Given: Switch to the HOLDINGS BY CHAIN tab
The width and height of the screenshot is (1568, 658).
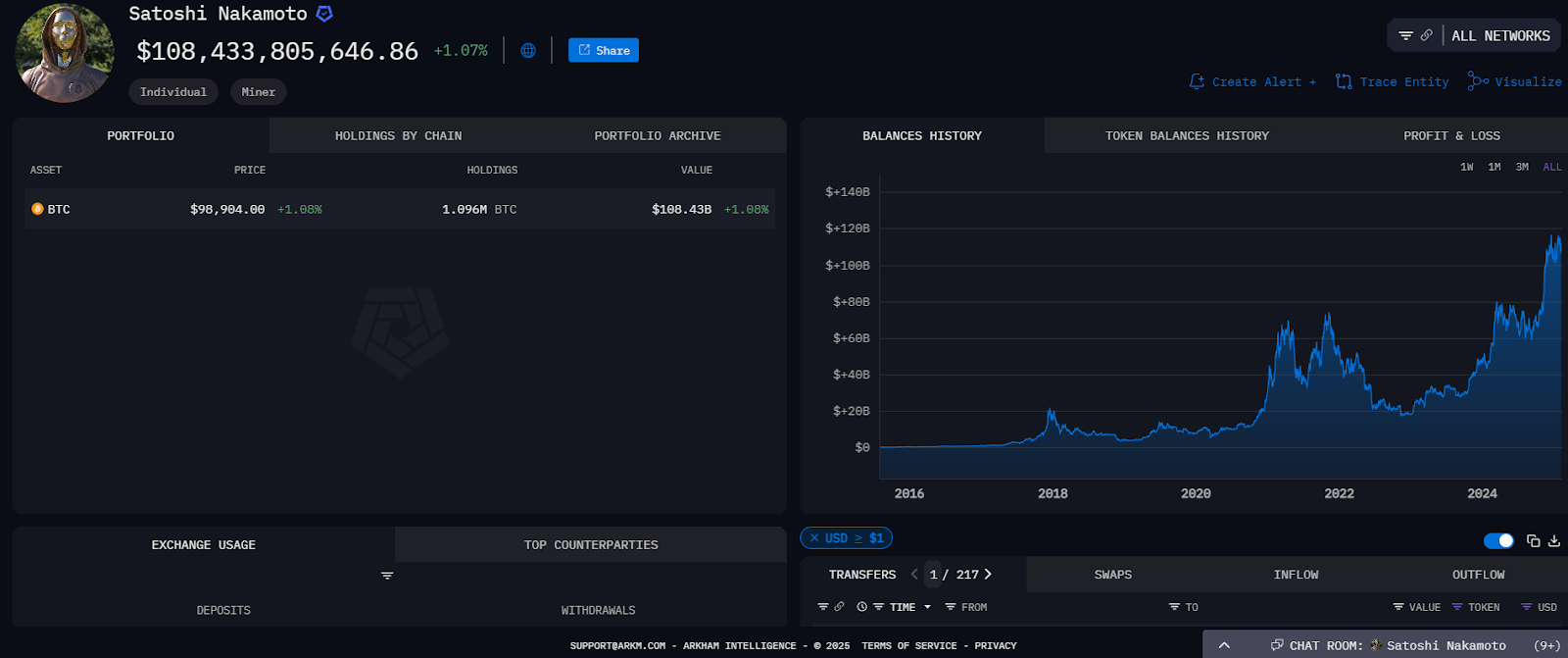Looking at the screenshot, I should (x=398, y=135).
